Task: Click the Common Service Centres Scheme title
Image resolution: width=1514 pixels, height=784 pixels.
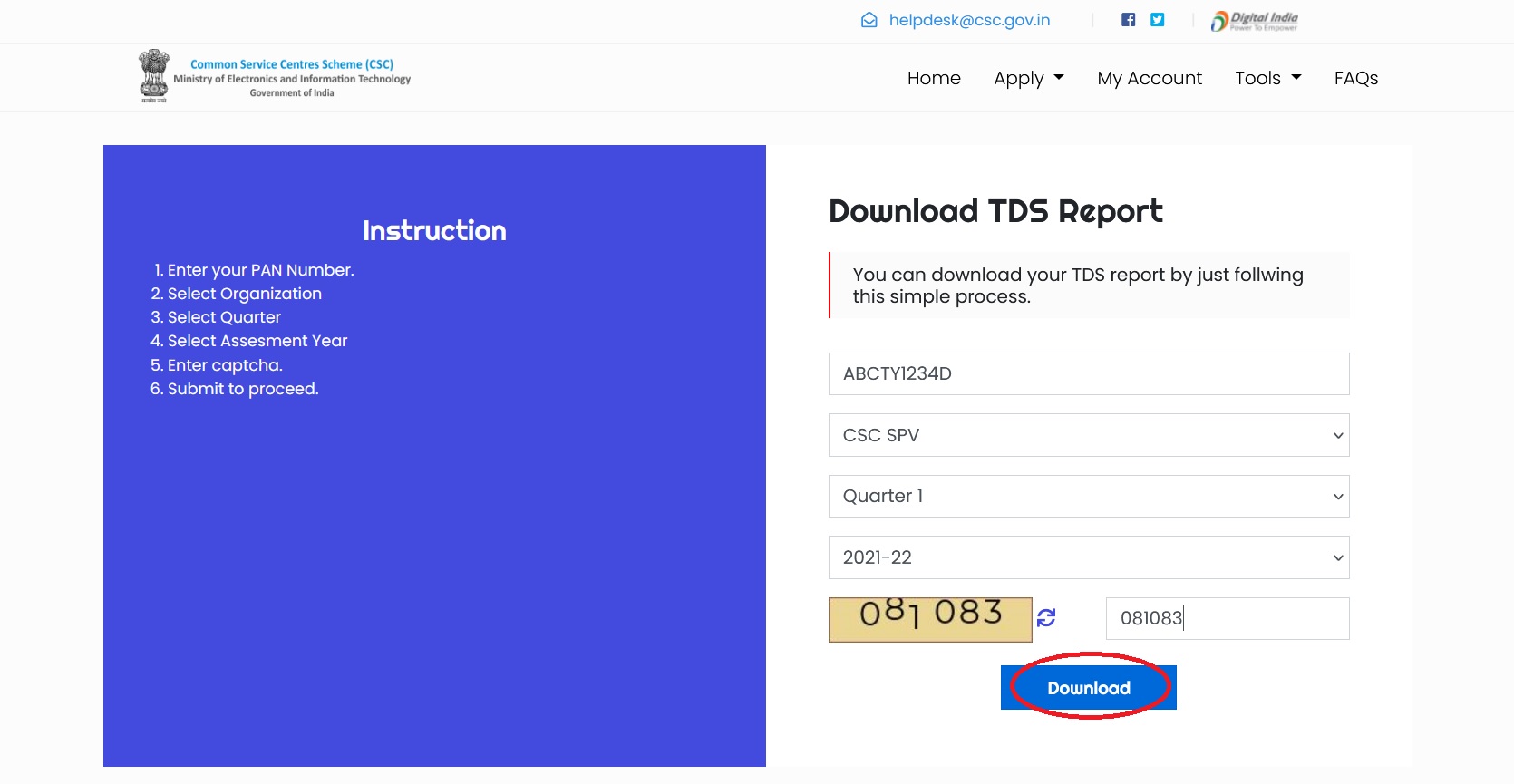Action: coord(292,64)
